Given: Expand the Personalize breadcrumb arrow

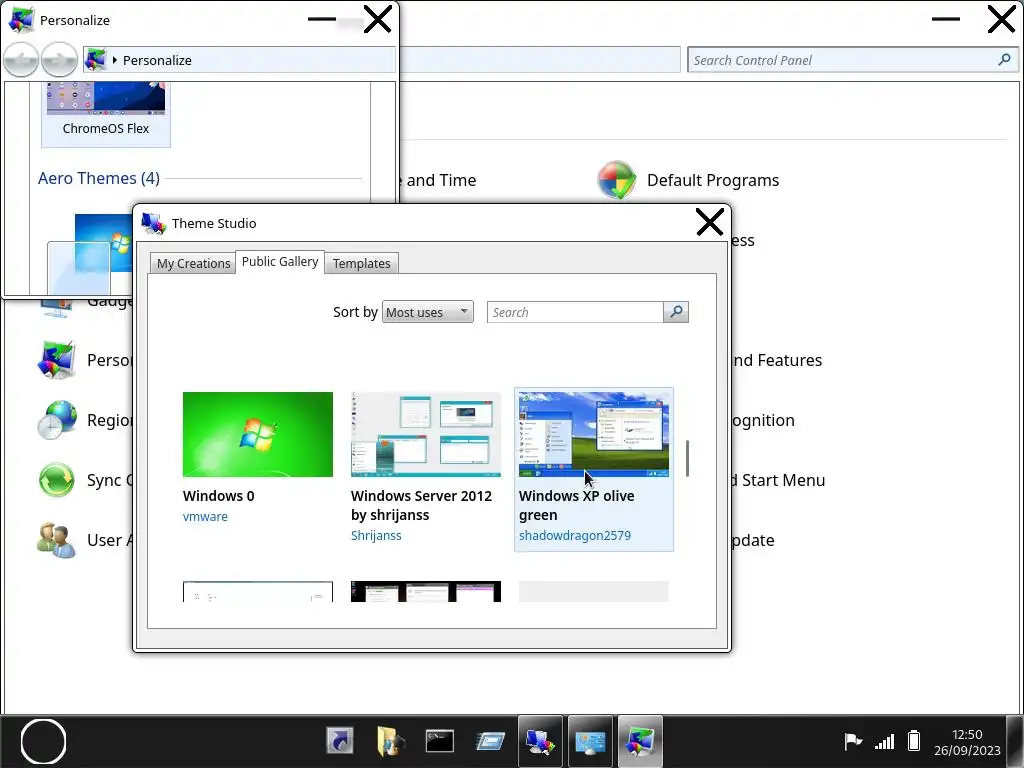Looking at the screenshot, I should tap(115, 60).
